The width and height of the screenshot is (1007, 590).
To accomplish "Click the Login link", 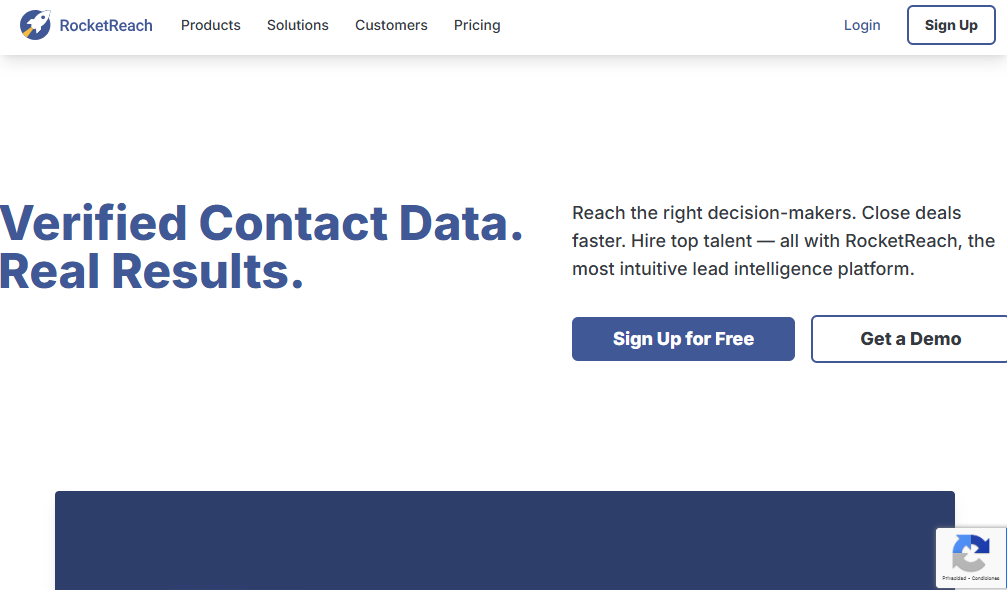I will pos(862,25).
